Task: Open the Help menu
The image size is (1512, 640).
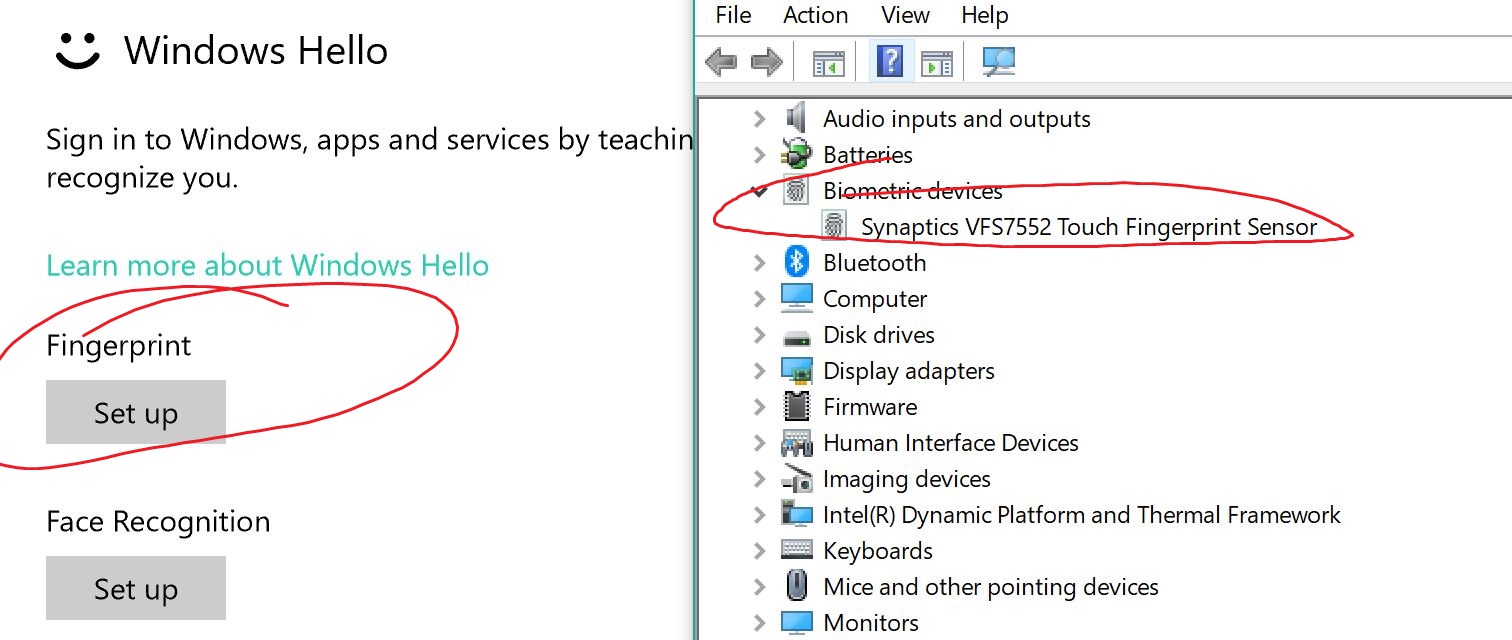Action: tap(984, 15)
